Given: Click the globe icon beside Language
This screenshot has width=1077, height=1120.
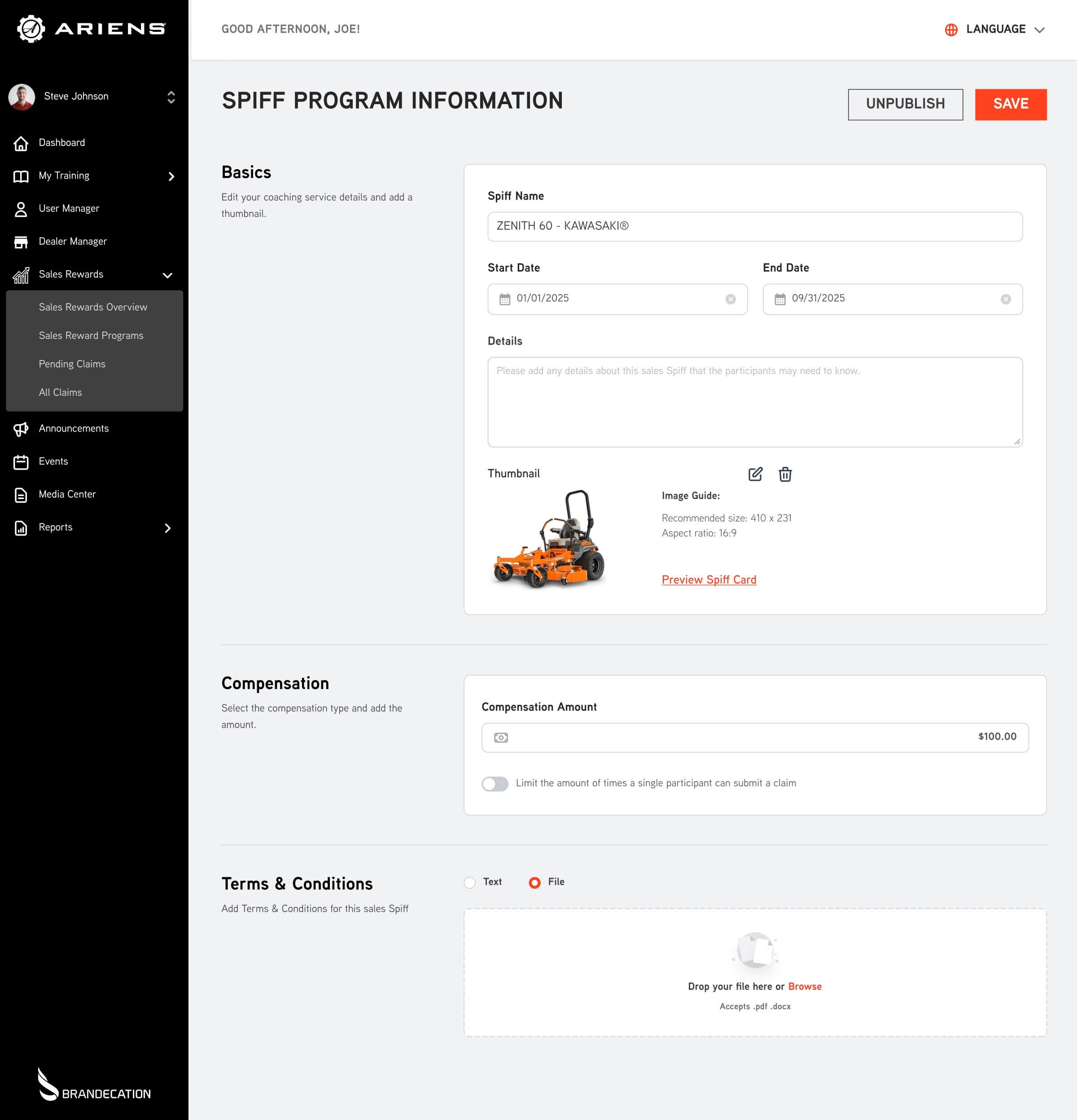Looking at the screenshot, I should click(x=951, y=30).
